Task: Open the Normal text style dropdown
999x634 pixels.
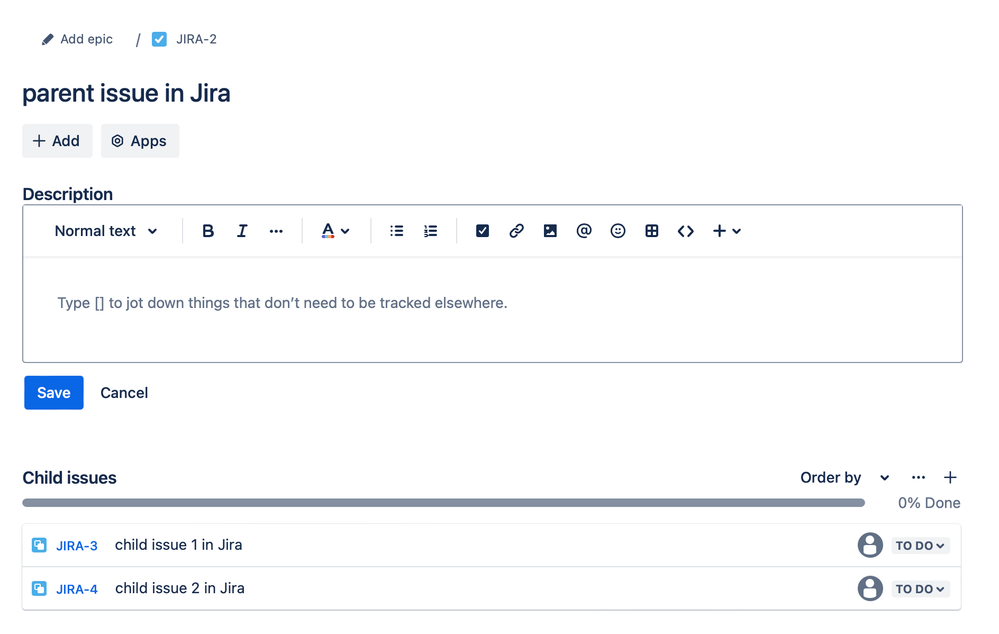Action: coord(106,231)
